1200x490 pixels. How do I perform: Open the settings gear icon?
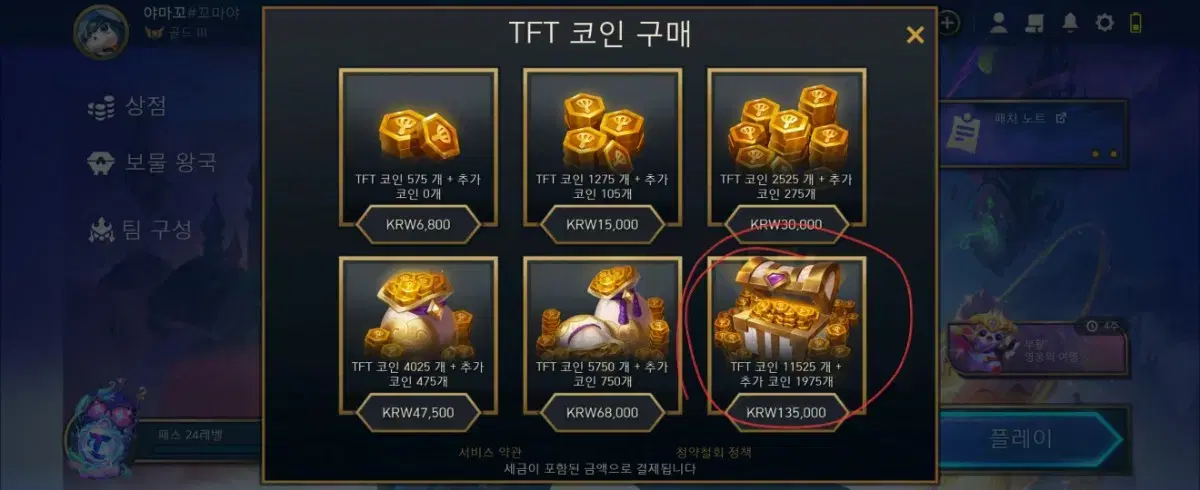click(x=1104, y=23)
